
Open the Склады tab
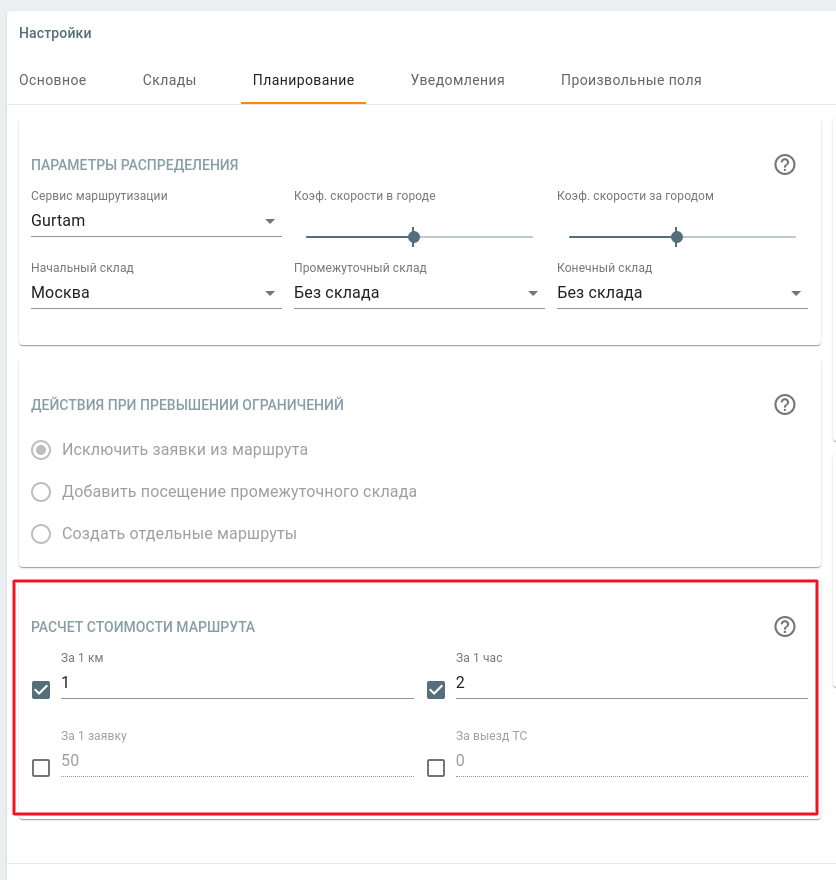pos(169,80)
